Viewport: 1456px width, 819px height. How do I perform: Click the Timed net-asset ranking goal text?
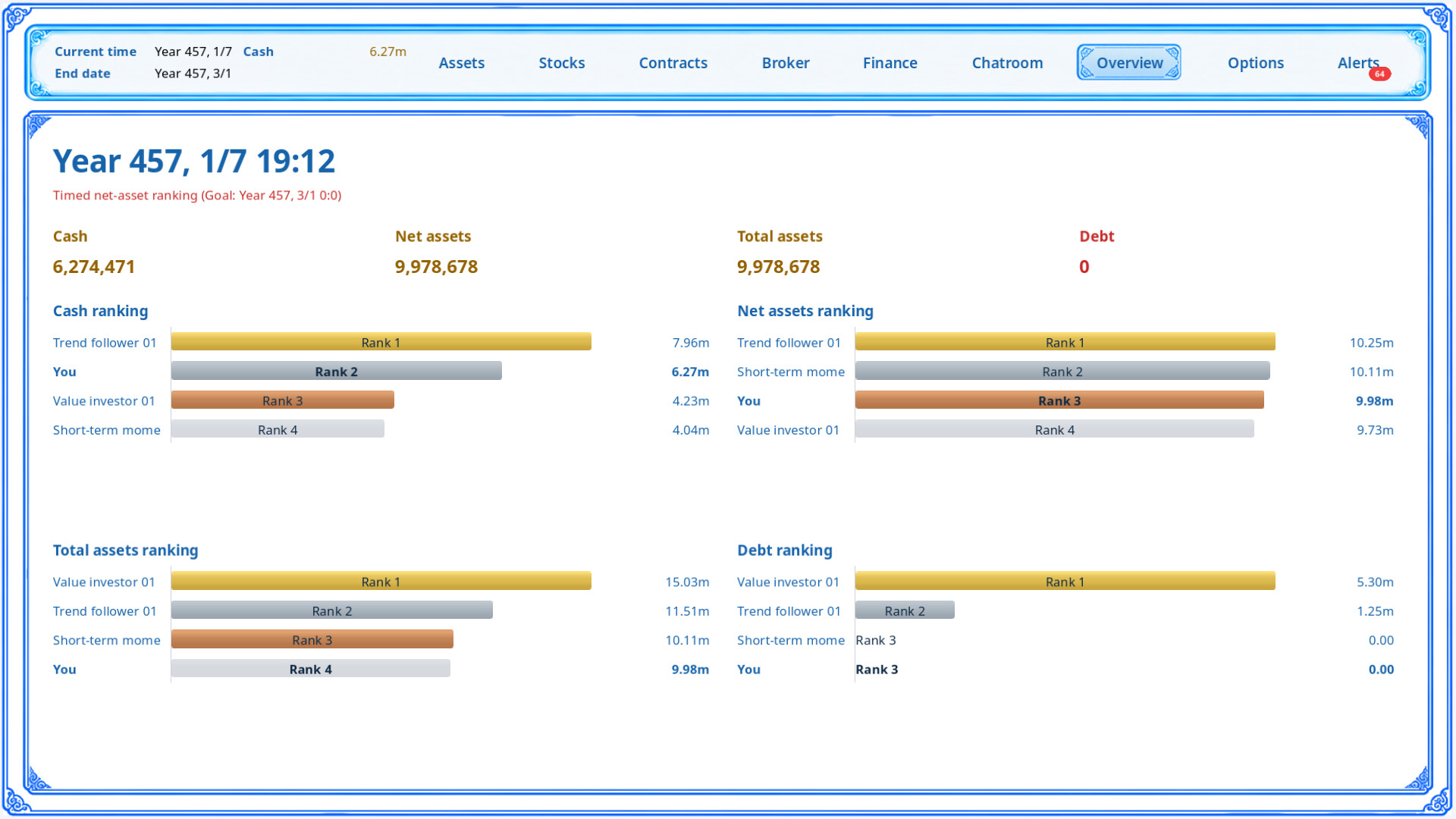coord(197,196)
